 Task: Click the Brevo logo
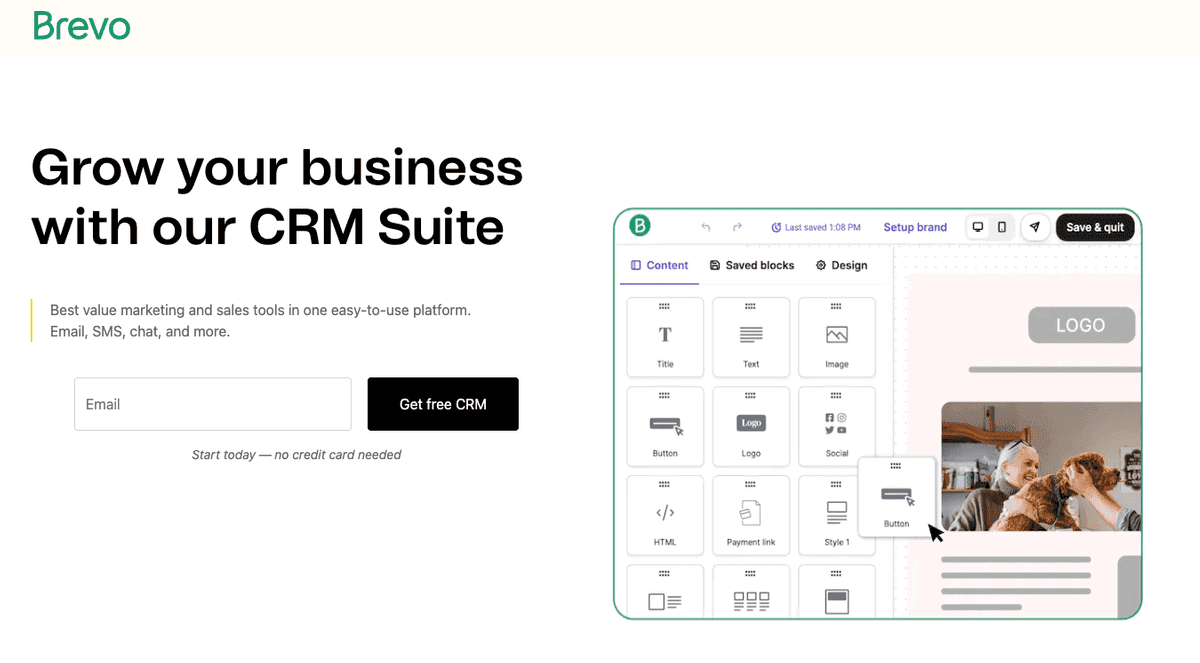[x=82, y=26]
